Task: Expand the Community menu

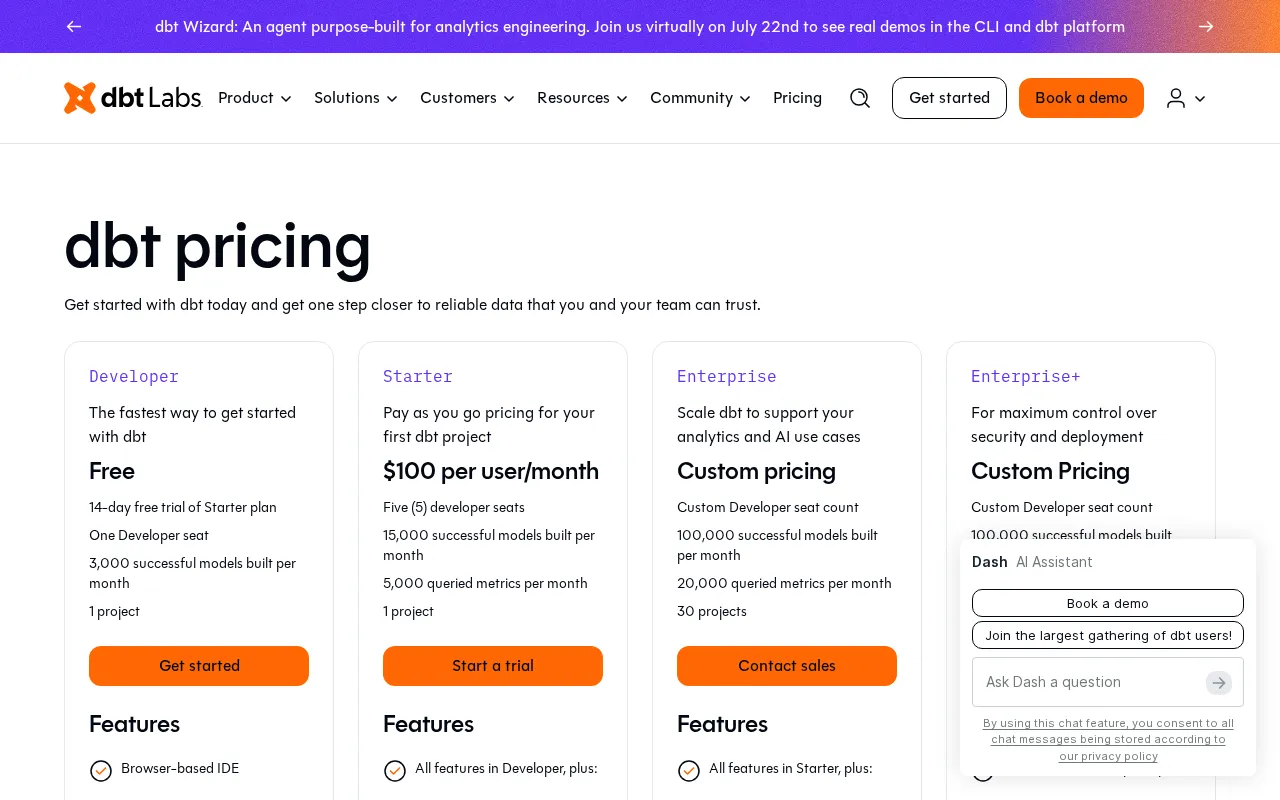Action: pos(700,98)
